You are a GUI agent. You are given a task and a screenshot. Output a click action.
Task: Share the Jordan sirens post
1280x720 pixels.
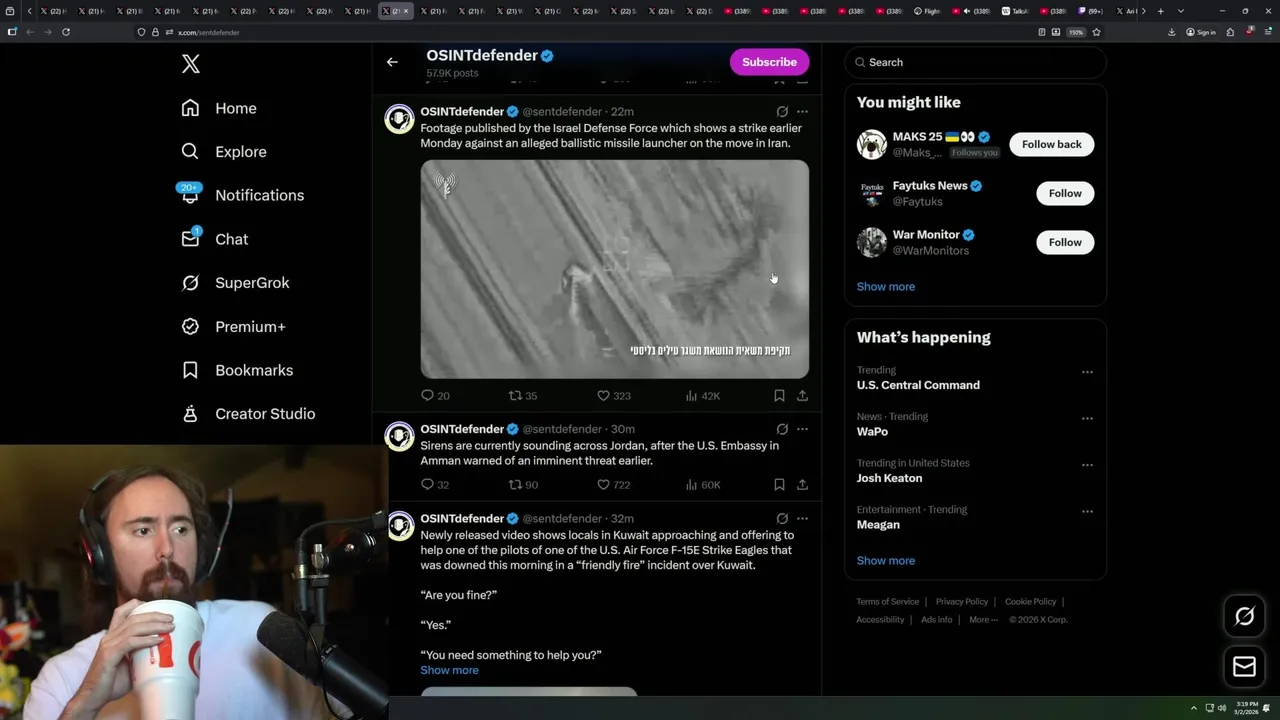coord(802,485)
